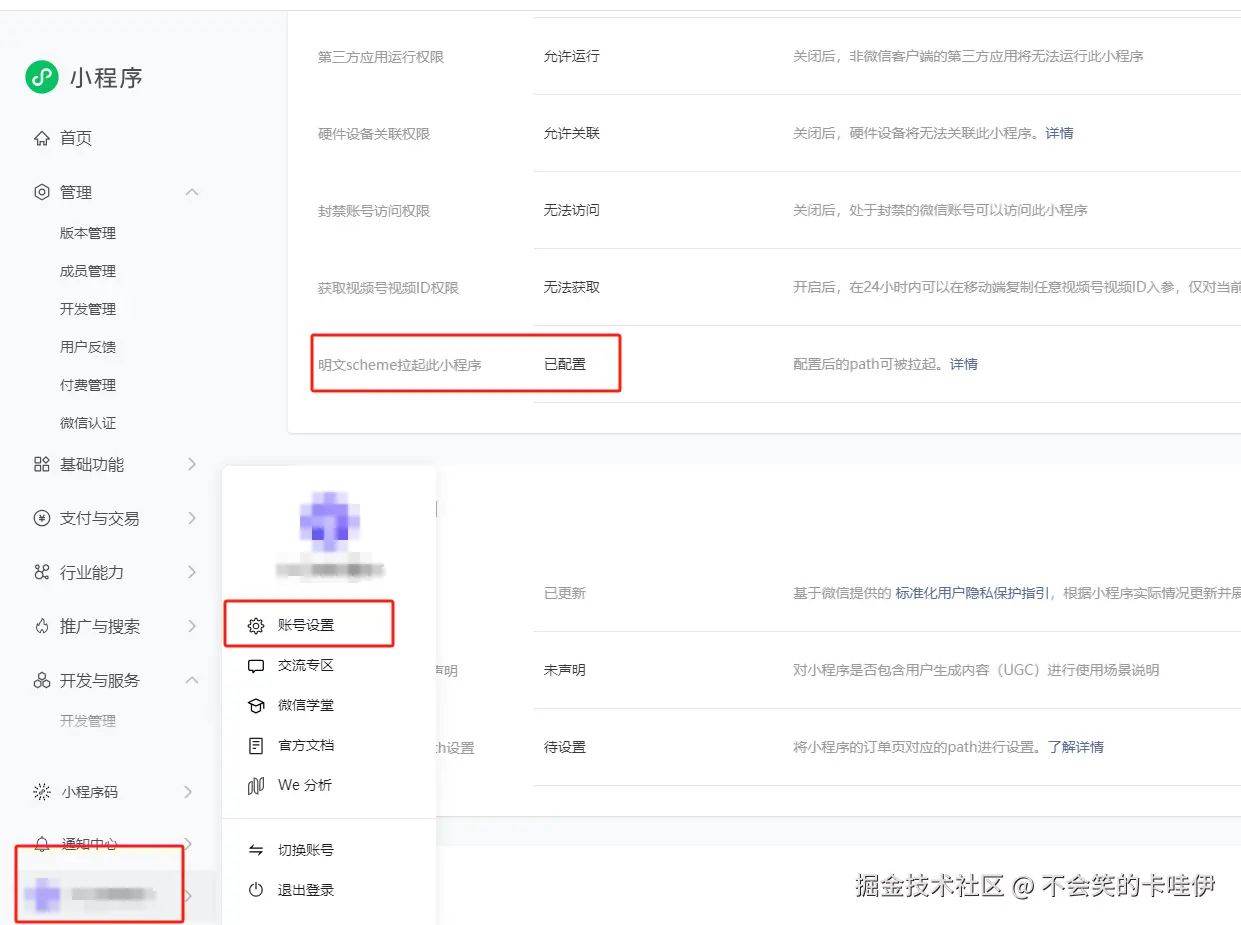This screenshot has width=1241, height=925.
Task: Click the yen icon beside 支付与交易
Action: pyautogui.click(x=41, y=518)
